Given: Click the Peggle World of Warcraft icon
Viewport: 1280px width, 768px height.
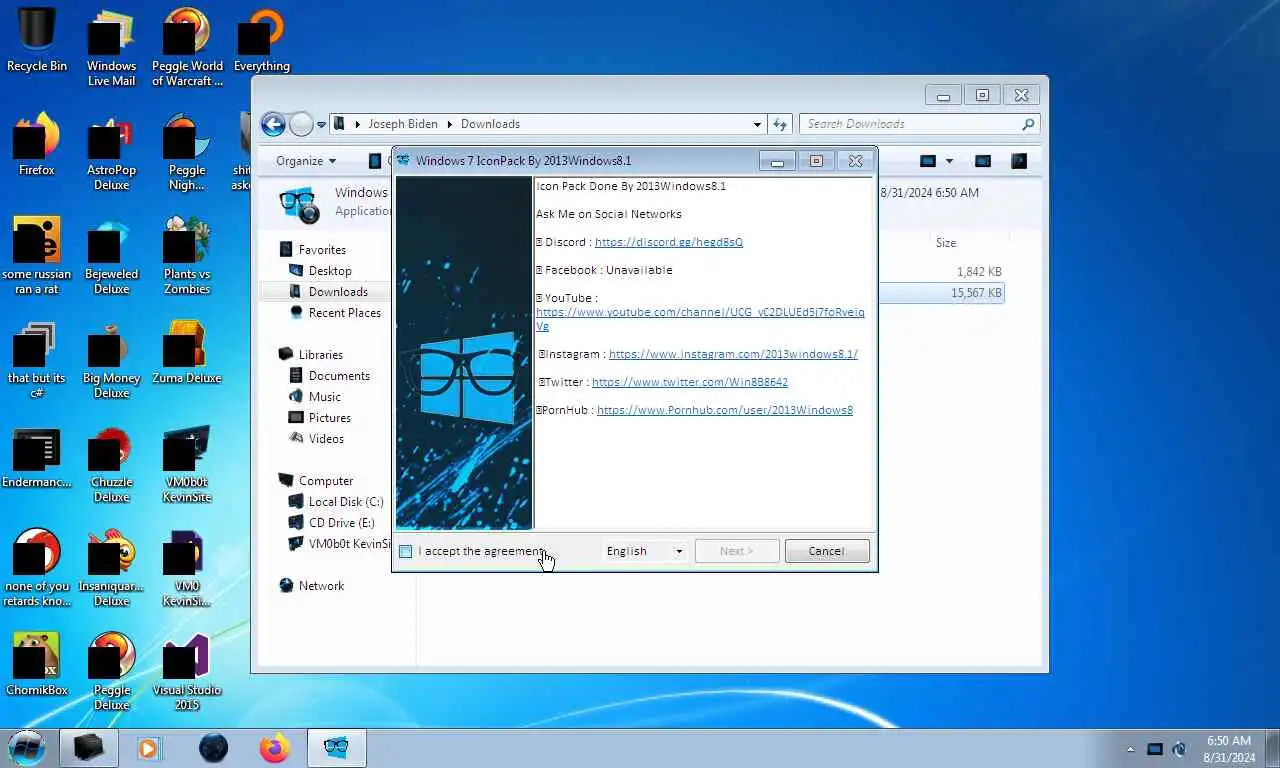Looking at the screenshot, I should click(187, 48).
